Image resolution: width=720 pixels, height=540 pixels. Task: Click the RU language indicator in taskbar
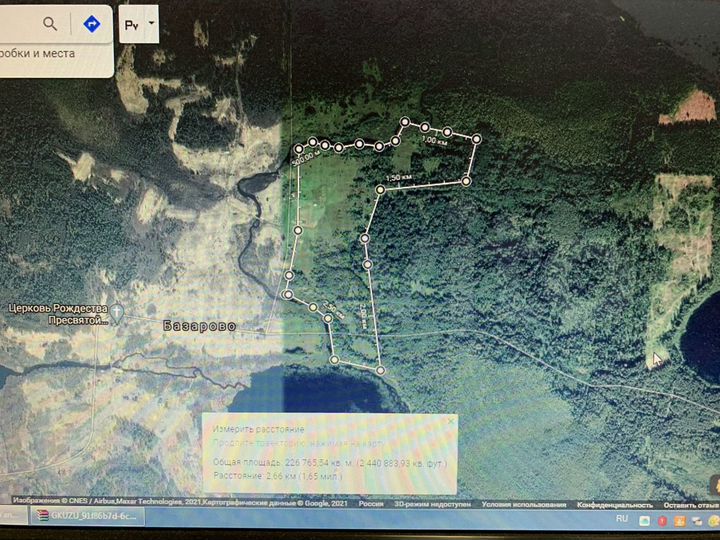tap(621, 520)
